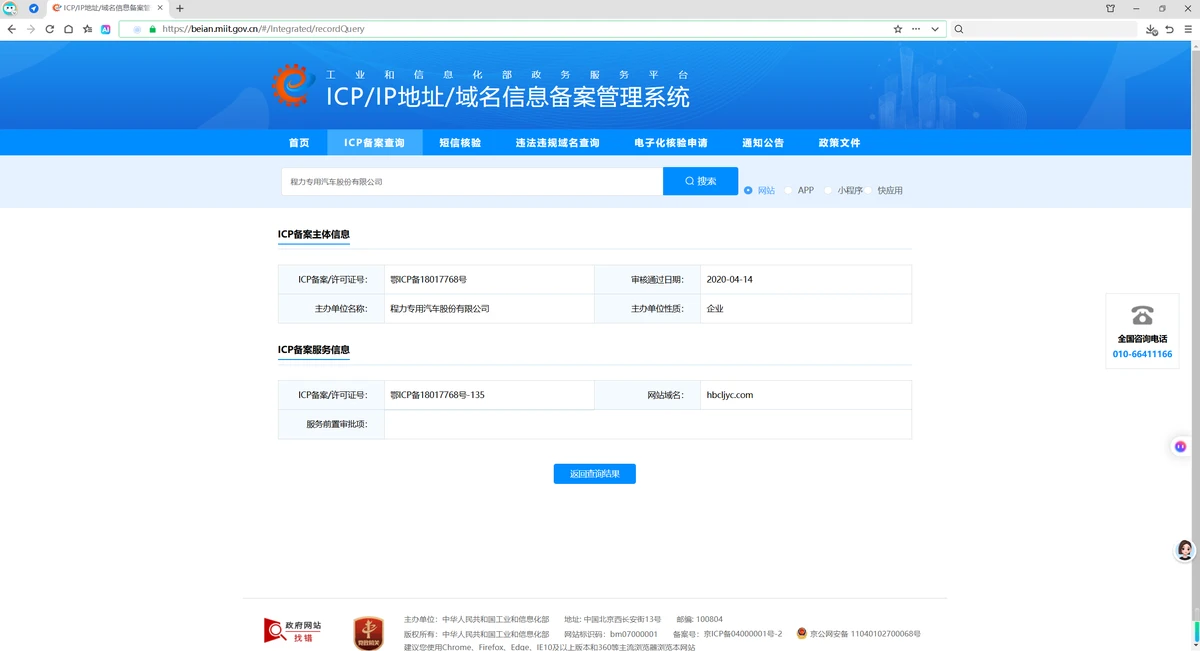Click the value 鄂ICP备18017768号
The height and width of the screenshot is (651, 1200).
click(428, 280)
